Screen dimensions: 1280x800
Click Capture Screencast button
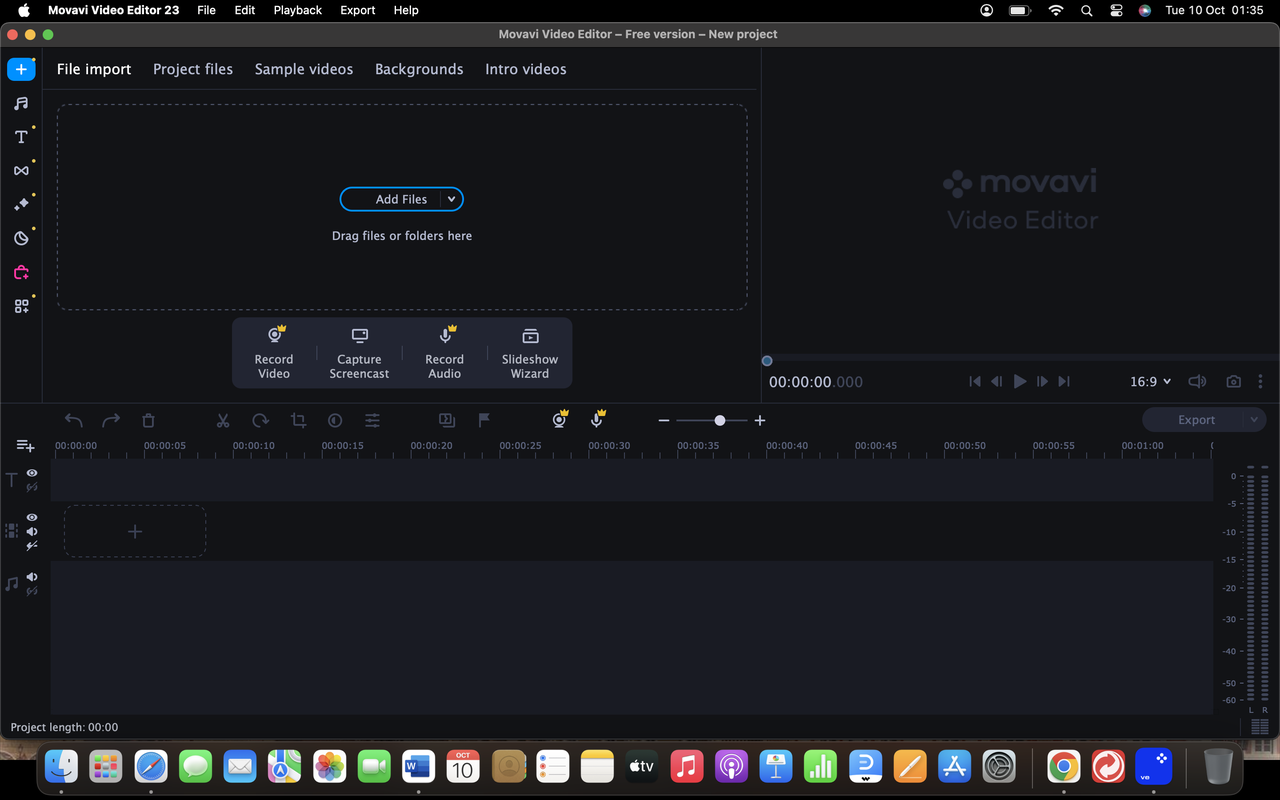[x=359, y=353]
